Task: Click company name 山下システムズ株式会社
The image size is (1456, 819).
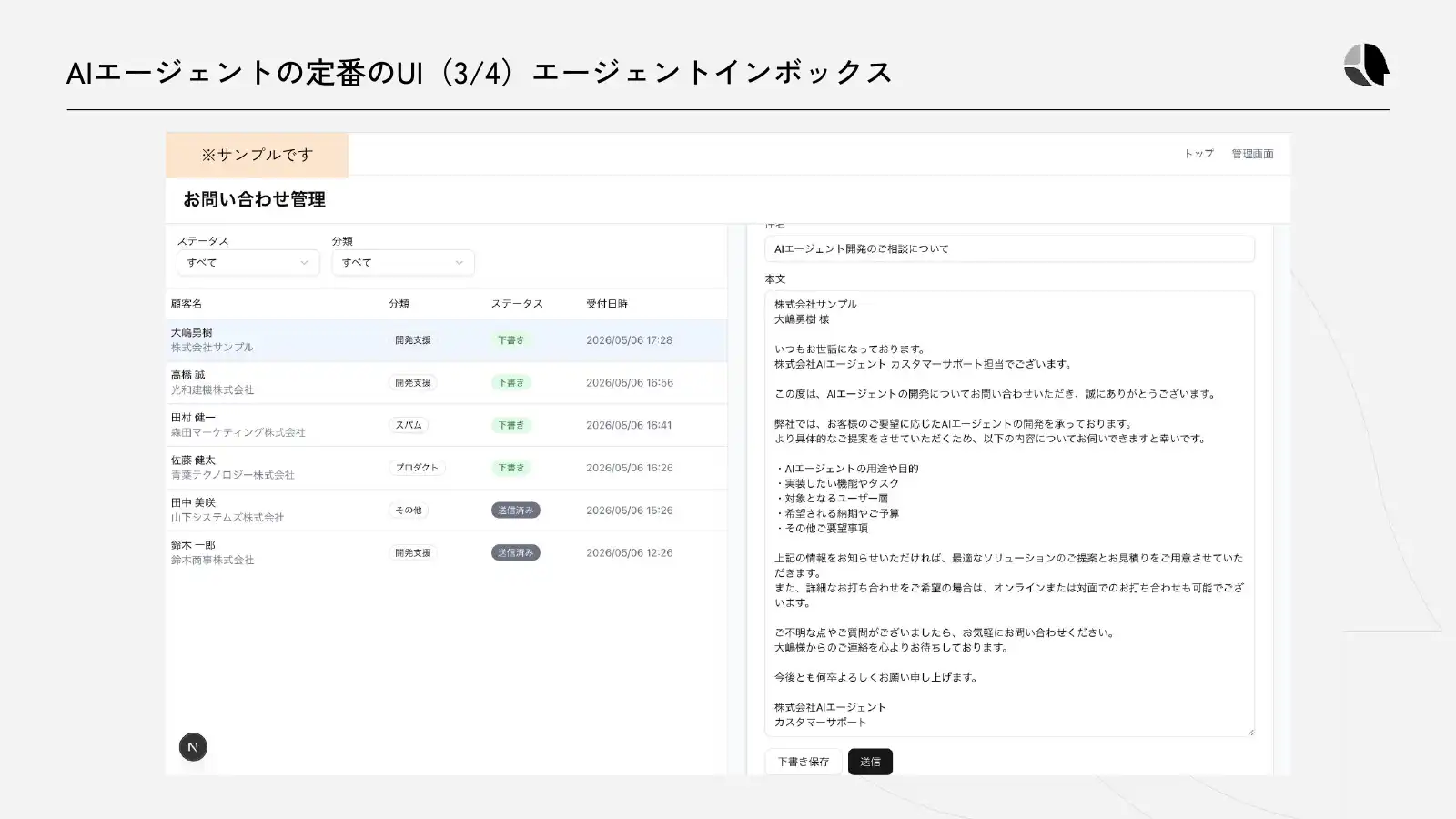Action: tap(227, 518)
